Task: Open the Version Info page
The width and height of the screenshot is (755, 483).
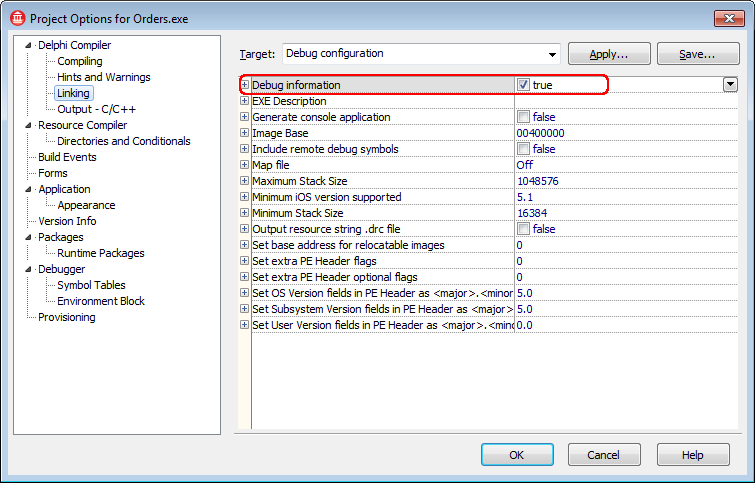Action: [x=67, y=221]
